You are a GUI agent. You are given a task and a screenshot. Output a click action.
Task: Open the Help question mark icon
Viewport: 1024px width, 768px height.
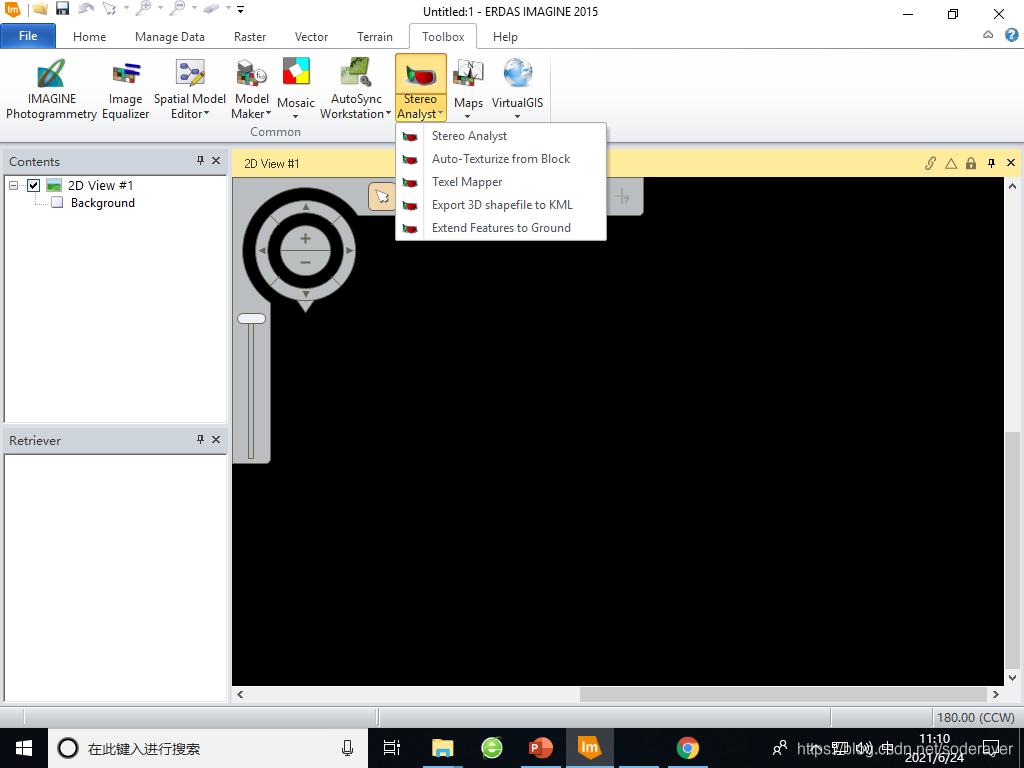click(x=1011, y=35)
